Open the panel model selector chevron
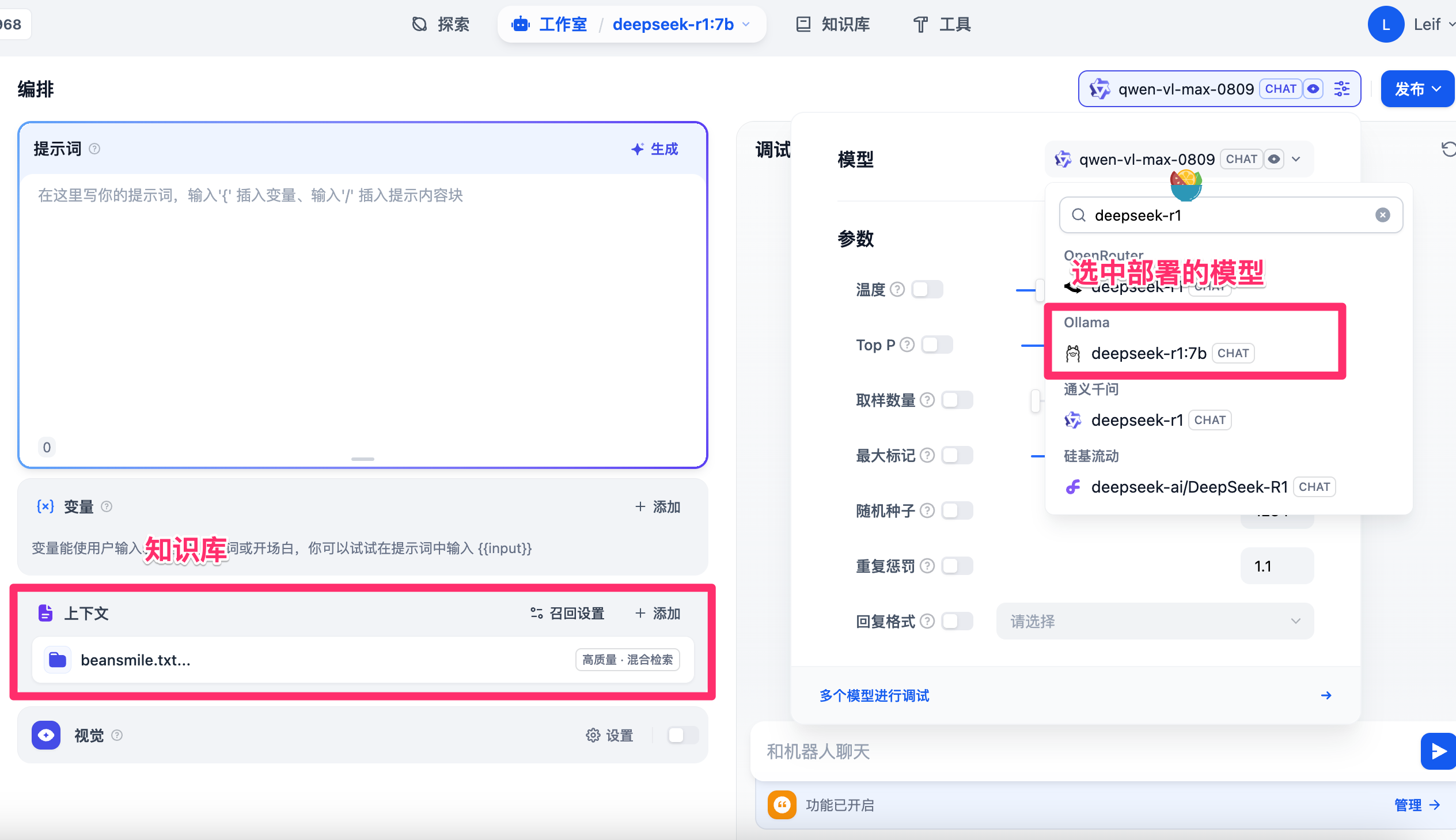This screenshot has width=1456, height=840. [1296, 159]
